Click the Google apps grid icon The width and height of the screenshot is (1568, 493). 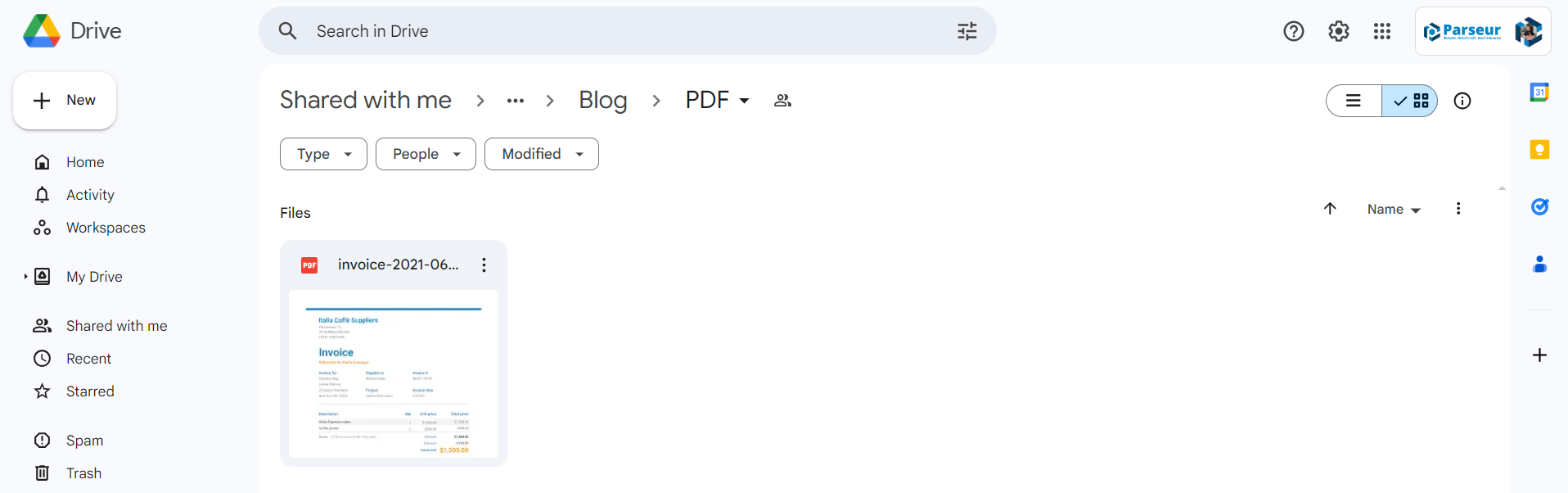(x=1382, y=31)
